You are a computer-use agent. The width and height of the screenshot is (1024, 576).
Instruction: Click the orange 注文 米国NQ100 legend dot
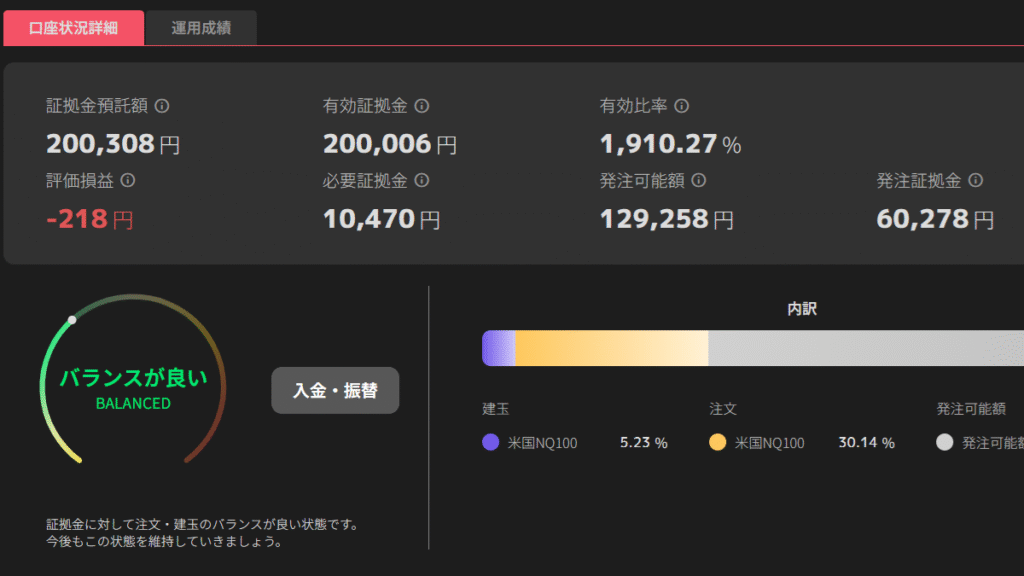point(718,442)
